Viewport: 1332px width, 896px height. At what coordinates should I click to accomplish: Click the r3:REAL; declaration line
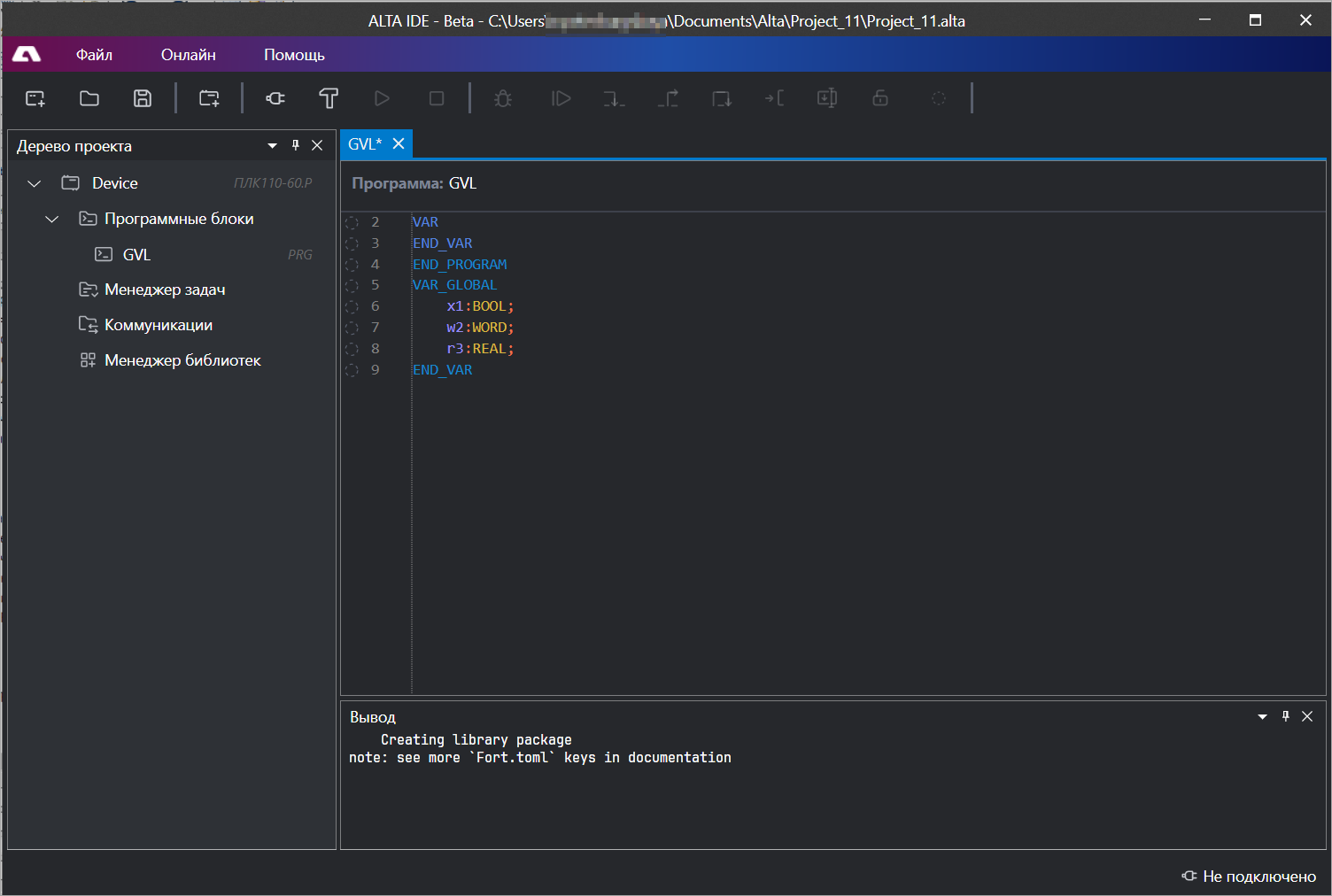[x=480, y=349]
